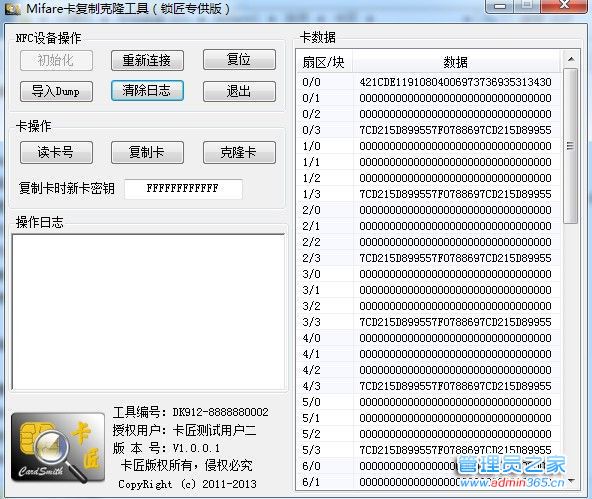Select row 2/1 in card data
The image size is (592, 499).
(428, 226)
